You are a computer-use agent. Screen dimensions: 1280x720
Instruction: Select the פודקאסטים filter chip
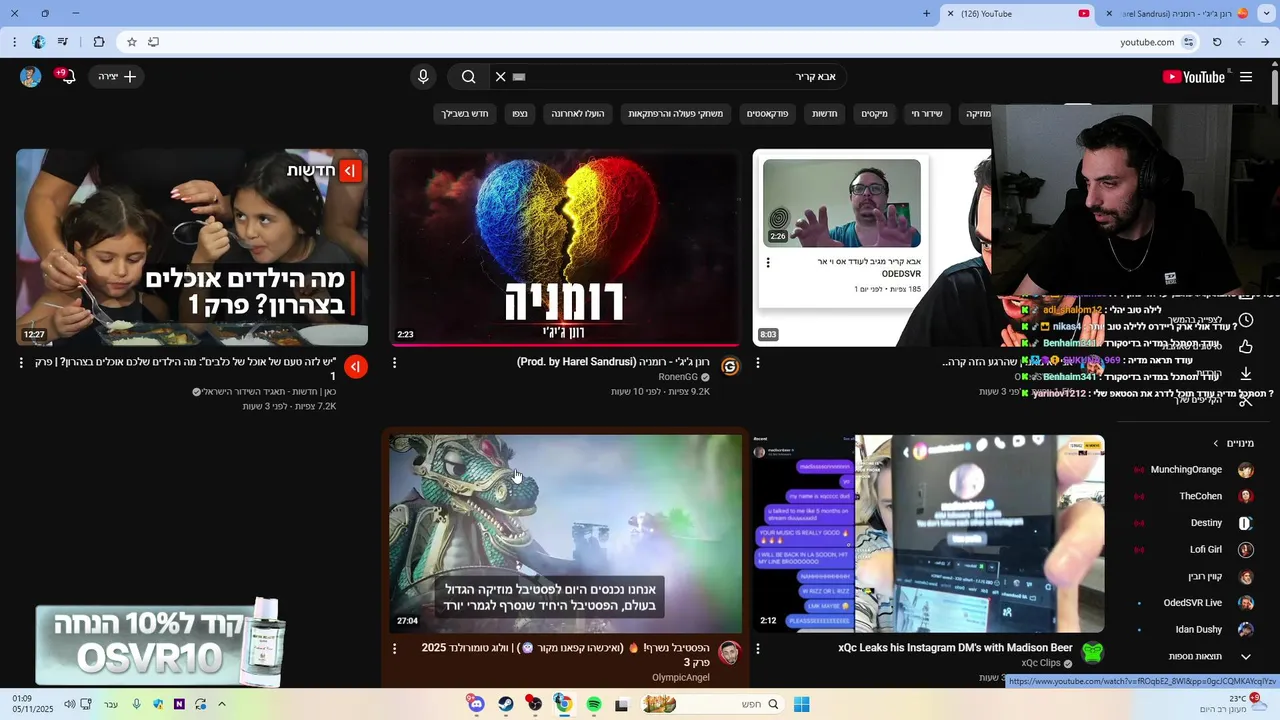767,114
